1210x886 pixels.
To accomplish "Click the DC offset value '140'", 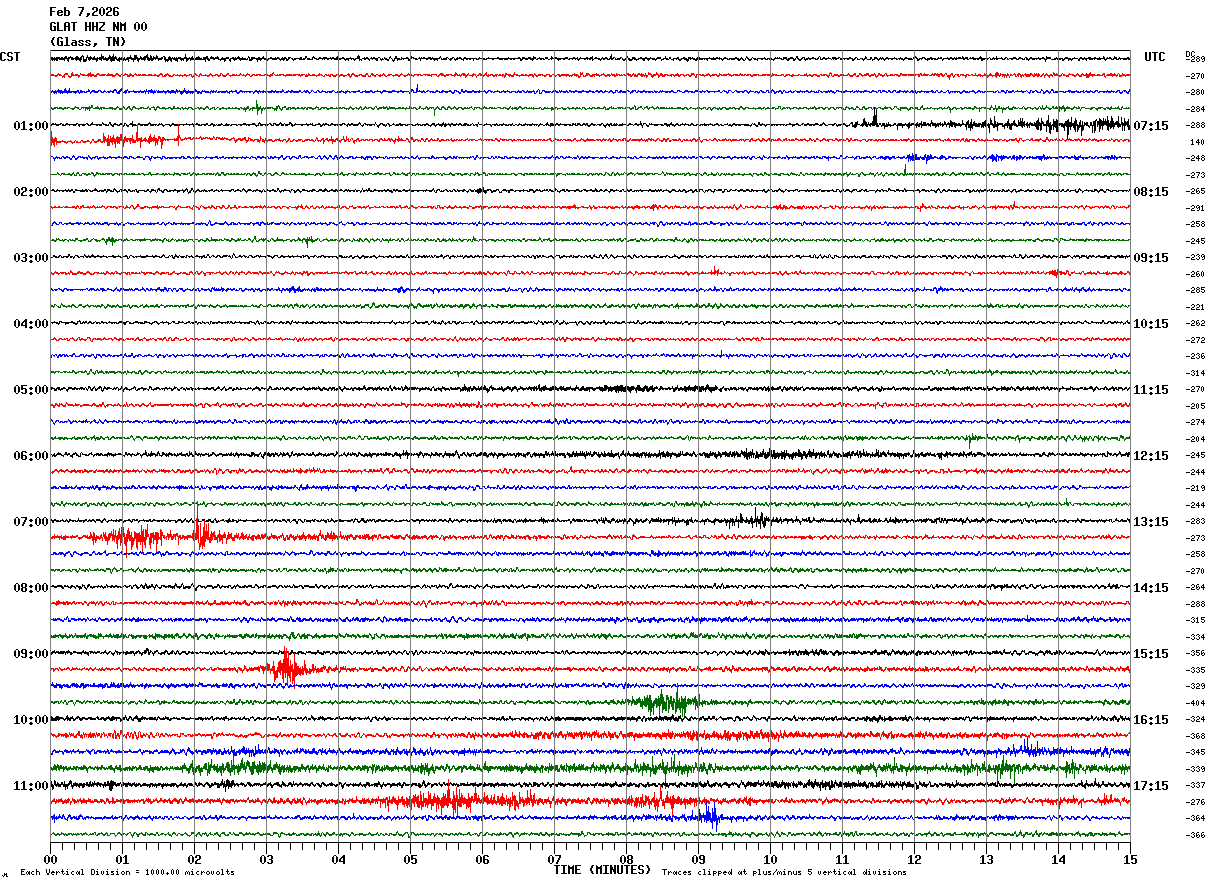I will [1197, 142].
